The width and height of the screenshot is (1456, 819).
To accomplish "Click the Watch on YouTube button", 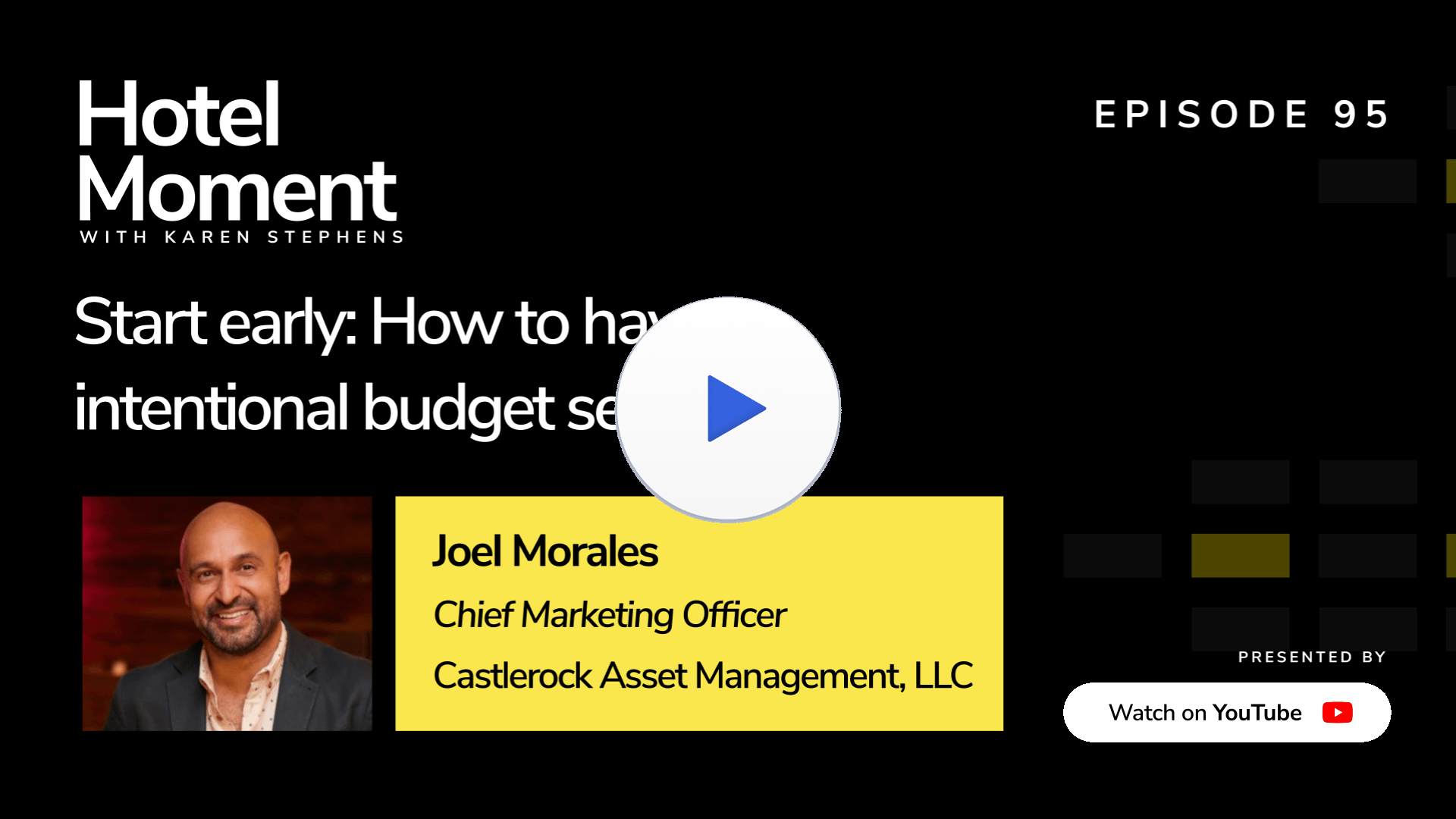I will (x=1227, y=712).
